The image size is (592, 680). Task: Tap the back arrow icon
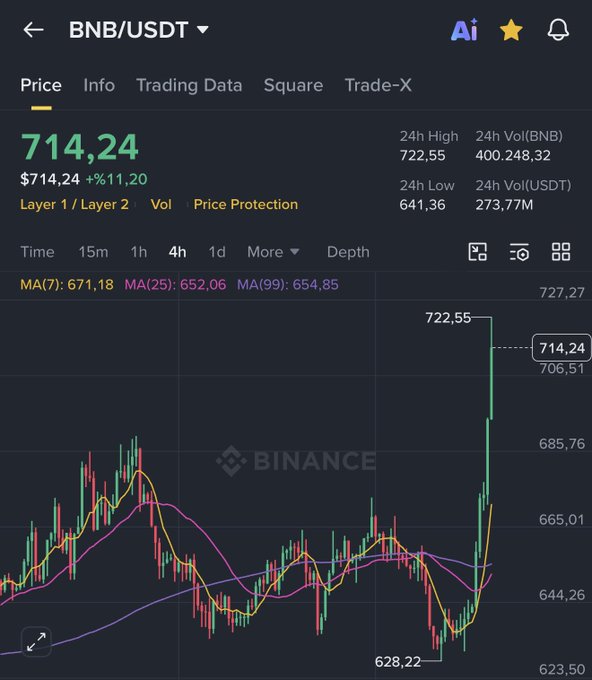click(33, 30)
